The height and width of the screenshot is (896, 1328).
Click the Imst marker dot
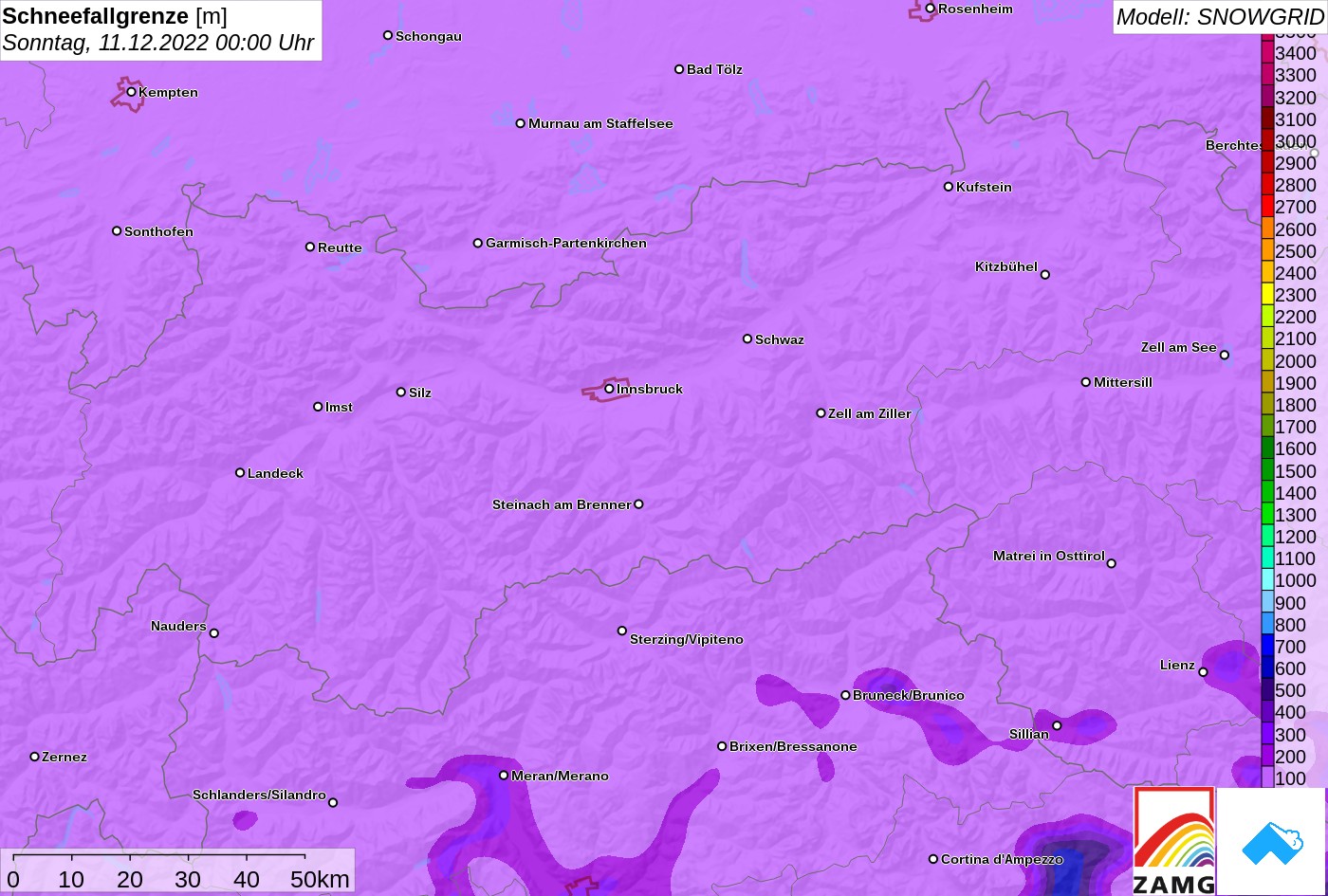[318, 407]
